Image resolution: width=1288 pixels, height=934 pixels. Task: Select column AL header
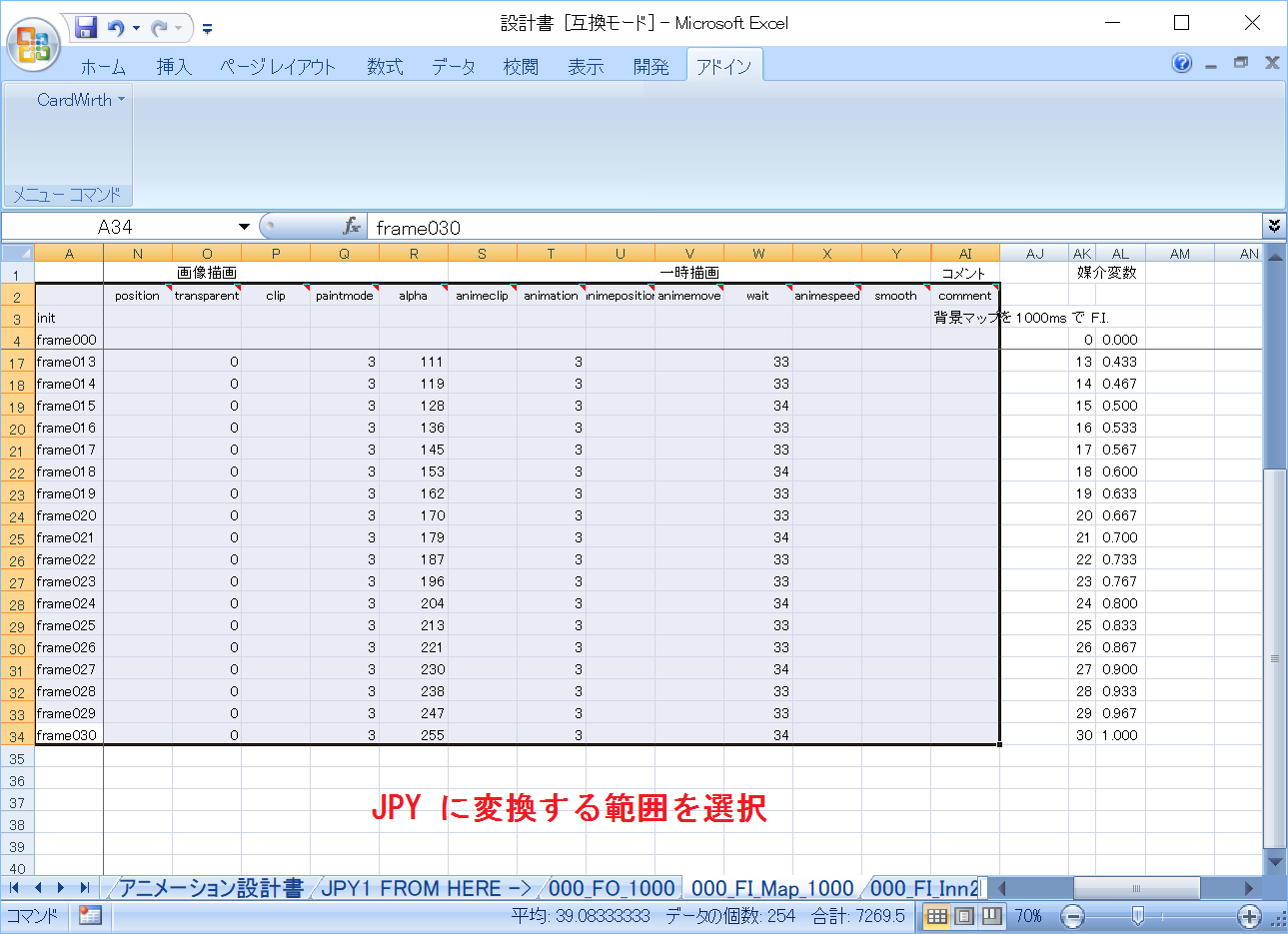pyautogui.click(x=1120, y=254)
